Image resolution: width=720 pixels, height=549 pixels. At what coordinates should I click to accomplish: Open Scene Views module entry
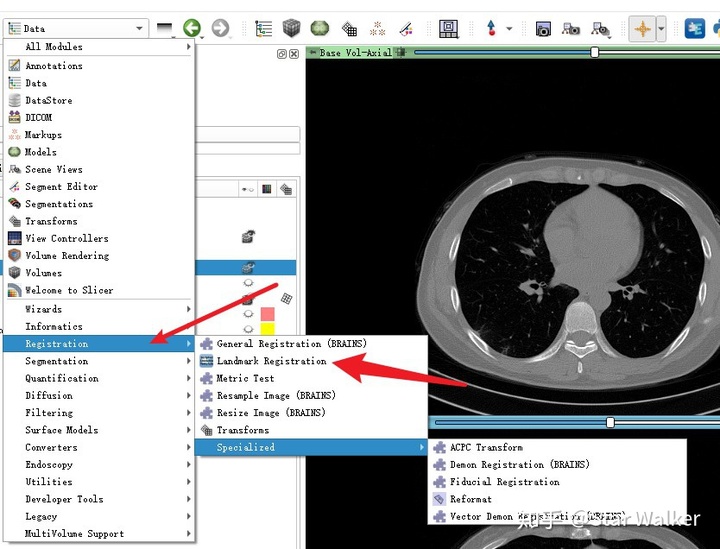coord(99,169)
